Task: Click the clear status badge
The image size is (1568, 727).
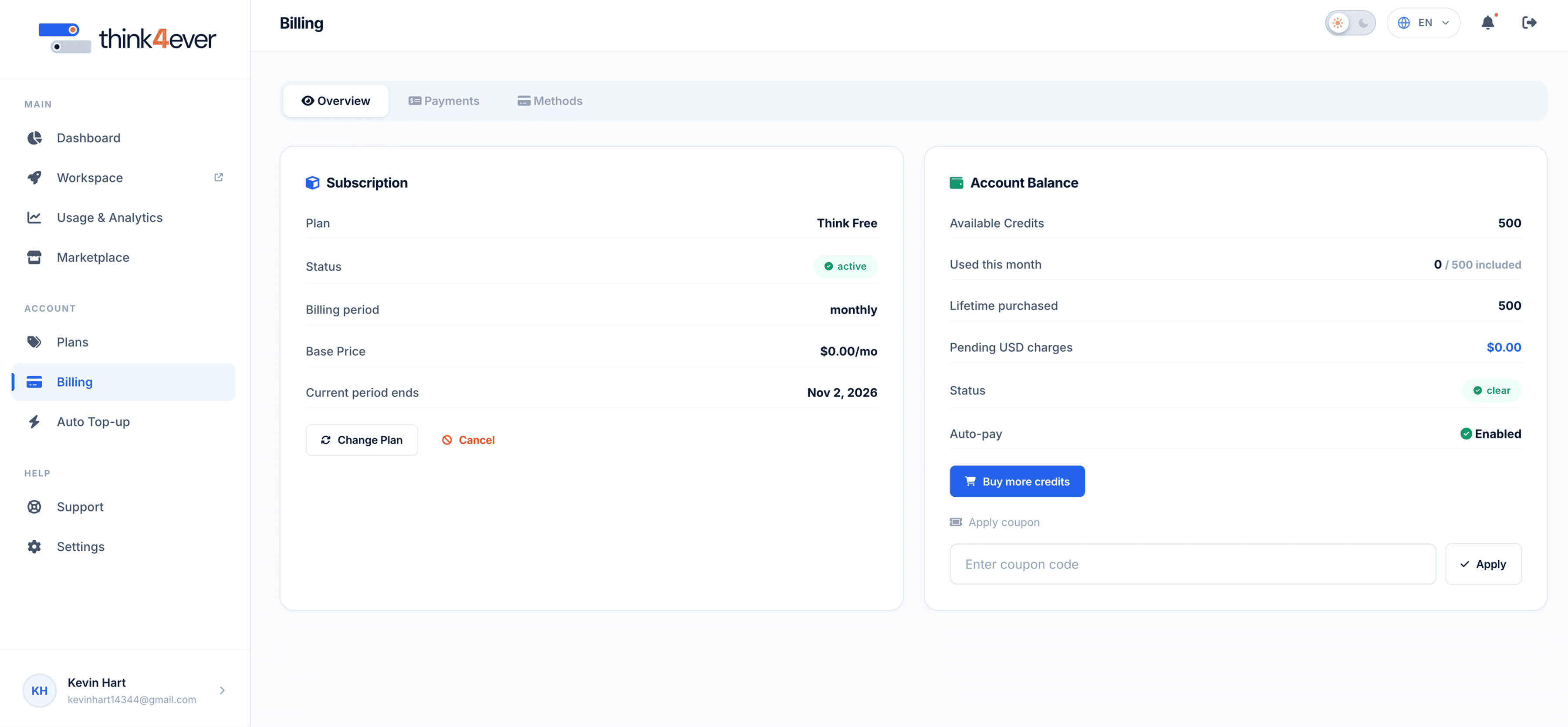Action: tap(1491, 390)
